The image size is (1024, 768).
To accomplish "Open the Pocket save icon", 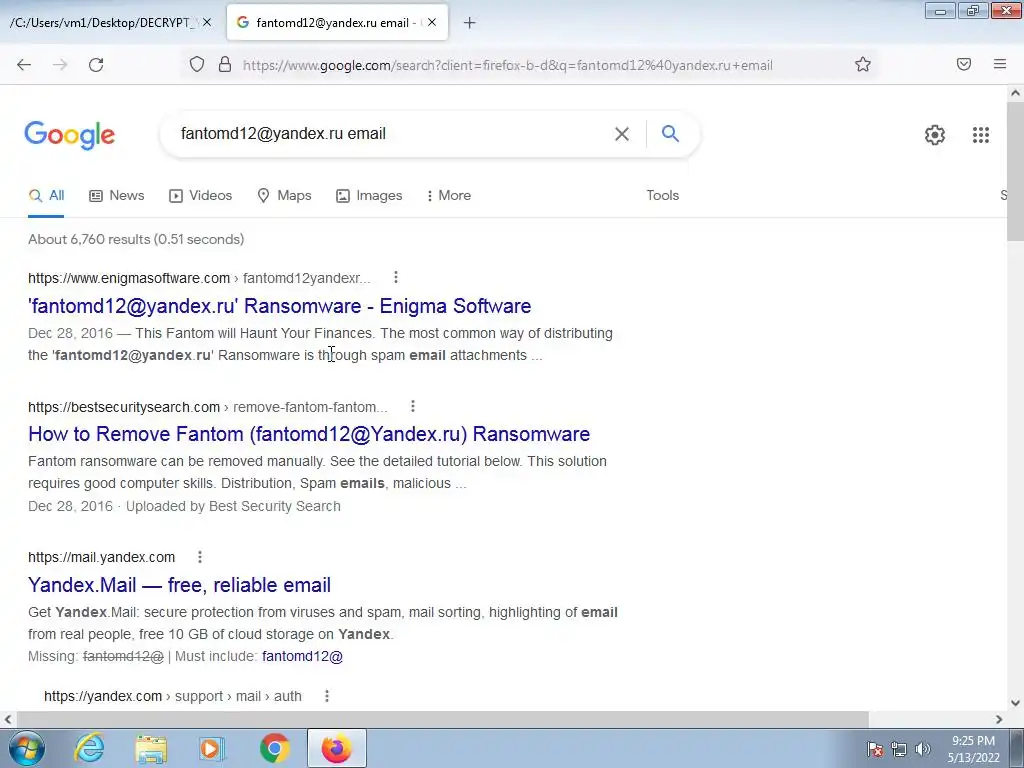I will [964, 64].
